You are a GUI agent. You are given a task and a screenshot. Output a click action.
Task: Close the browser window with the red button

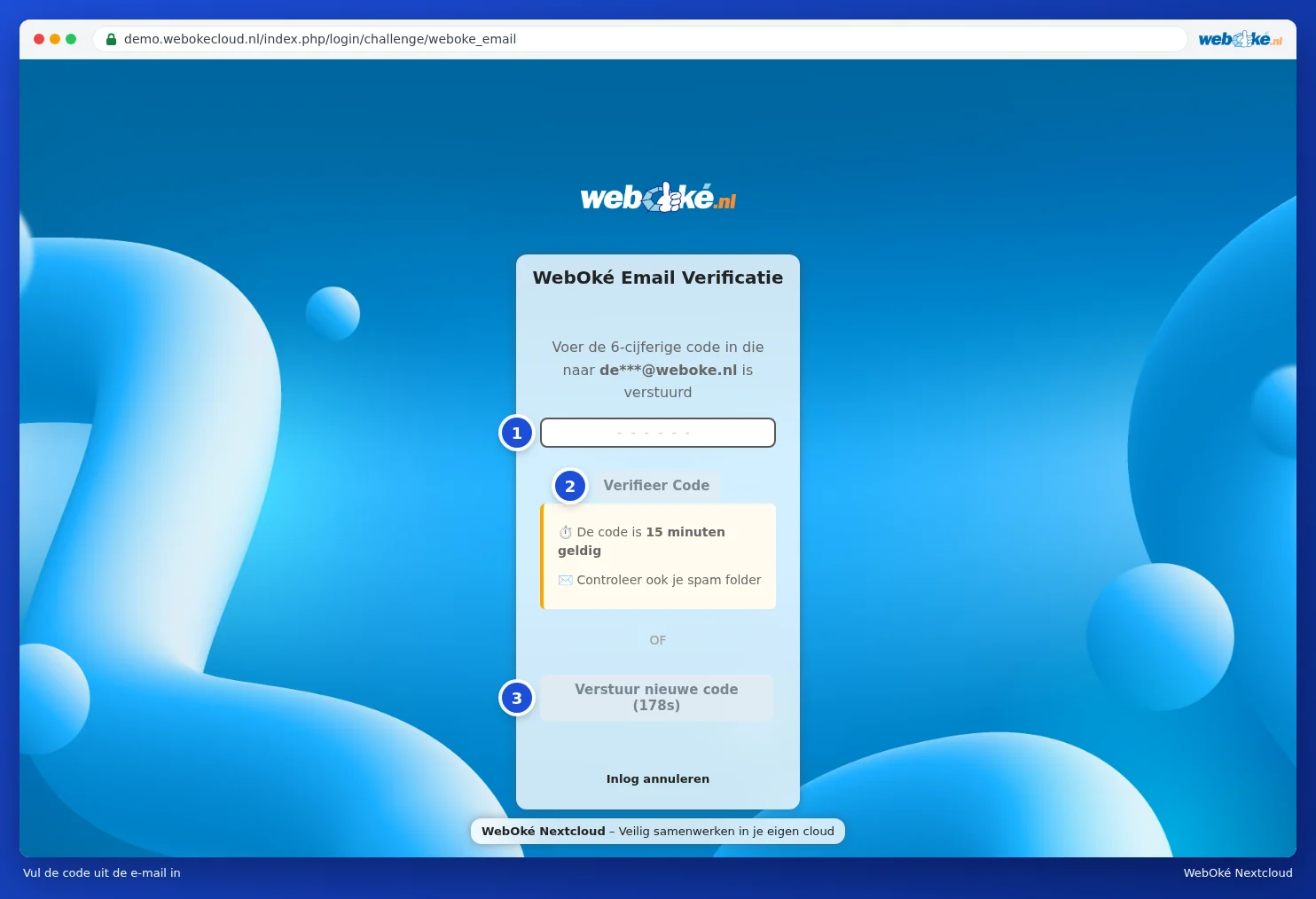(39, 39)
